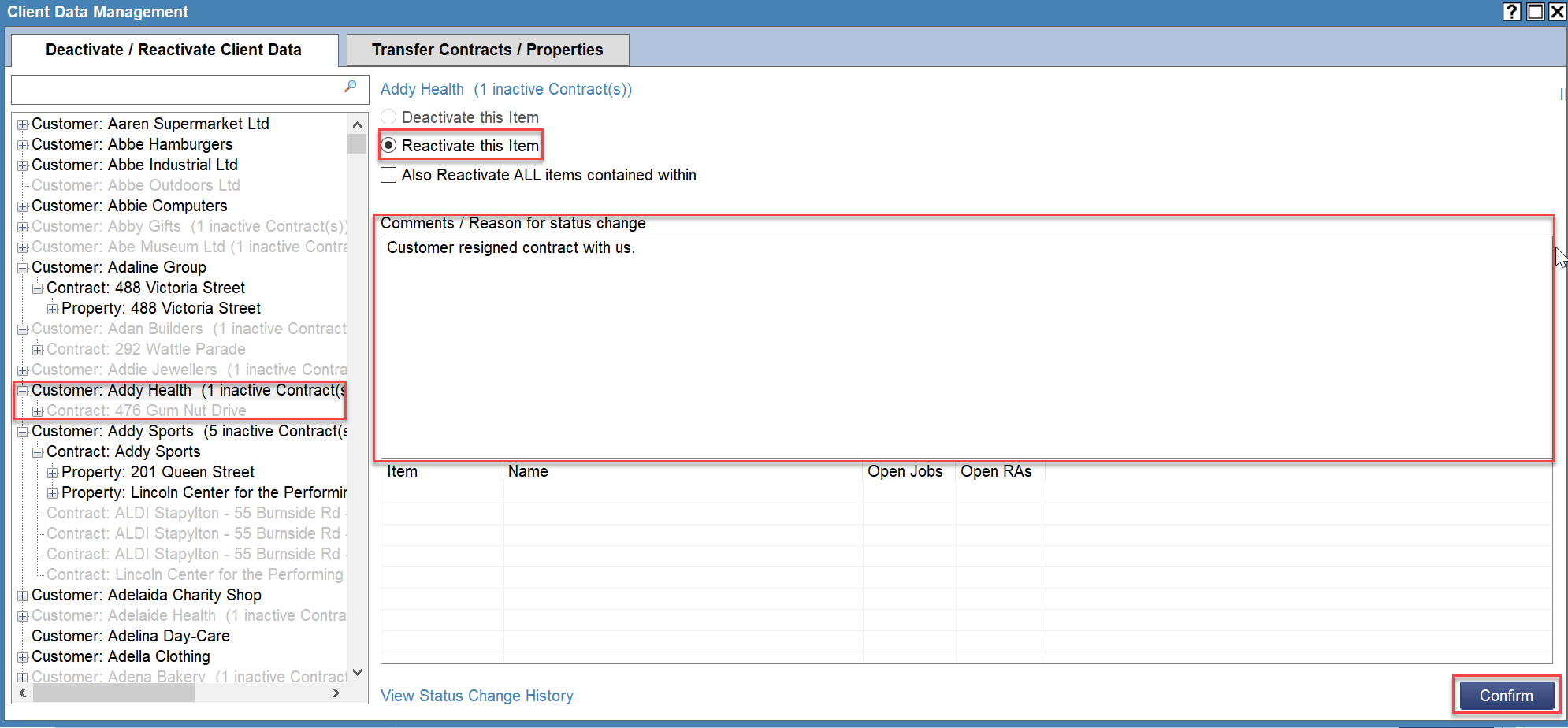Select the Deactivate this Item option
The image size is (1568, 728).
(388, 117)
